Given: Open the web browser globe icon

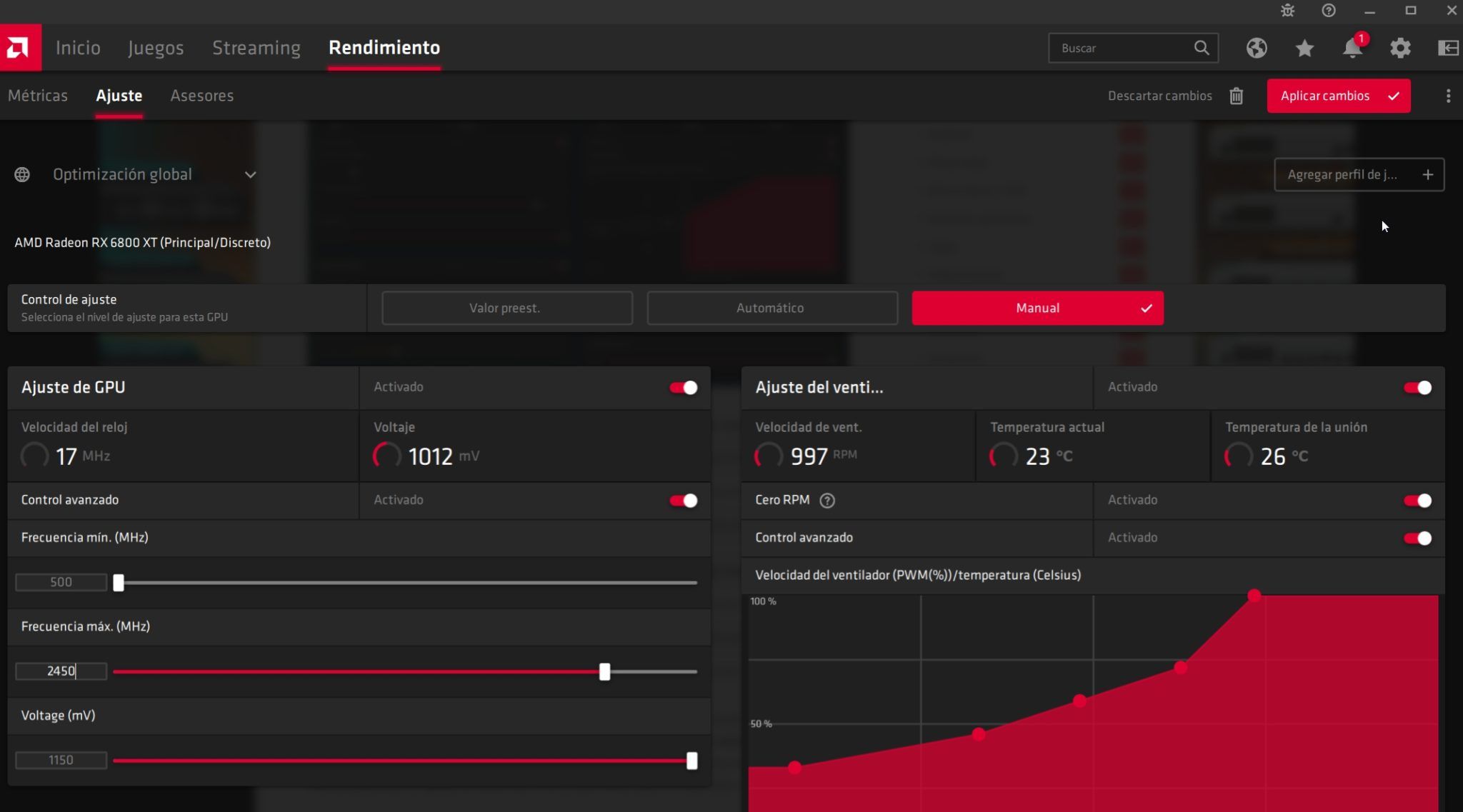Looking at the screenshot, I should (x=1257, y=48).
